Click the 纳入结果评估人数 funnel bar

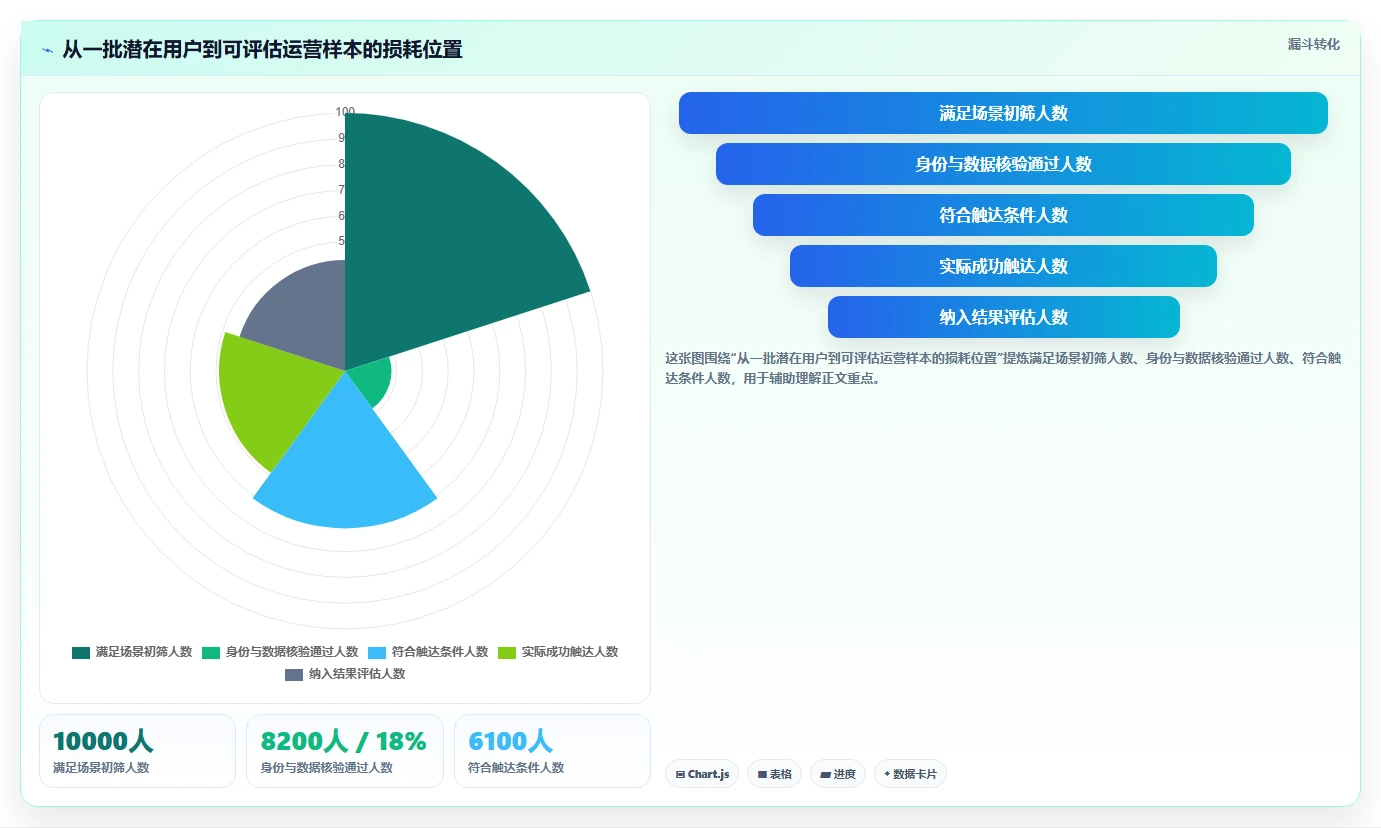pos(1003,317)
